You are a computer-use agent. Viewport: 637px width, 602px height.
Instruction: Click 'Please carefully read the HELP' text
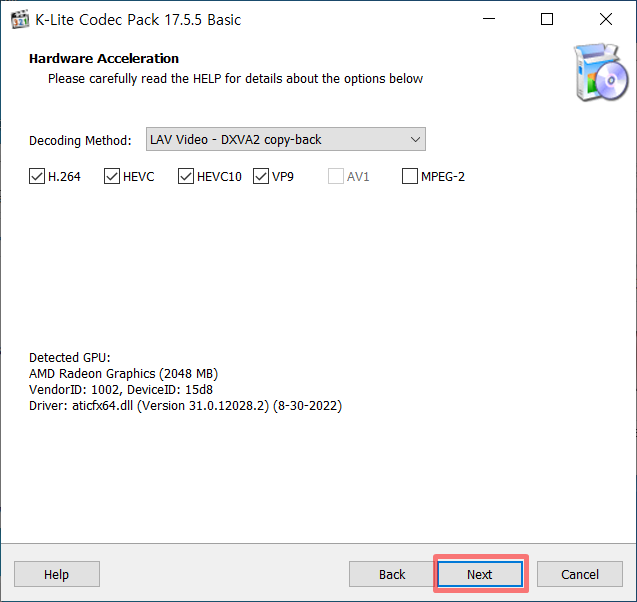(x=235, y=79)
